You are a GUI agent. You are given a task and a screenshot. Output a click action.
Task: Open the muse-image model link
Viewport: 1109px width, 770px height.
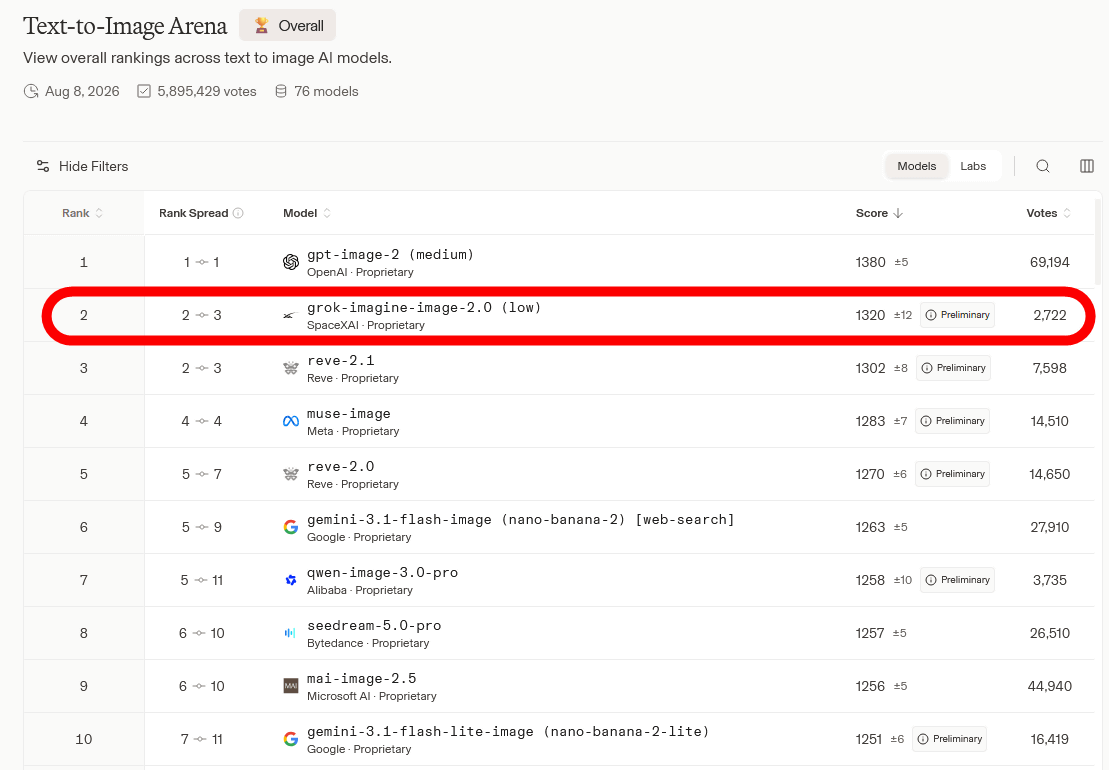coord(349,414)
